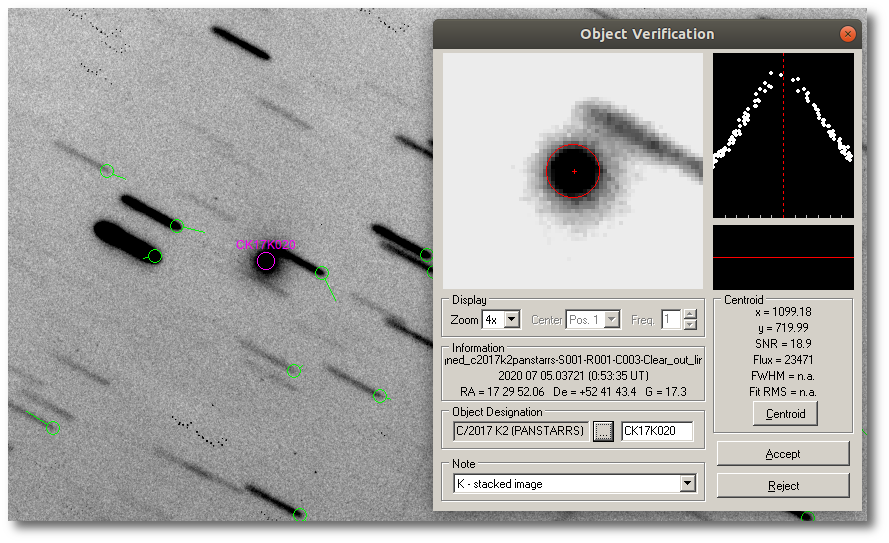Increase the Freq. value with up arrow
Screen dimensions: 889x543
(x=690, y=314)
